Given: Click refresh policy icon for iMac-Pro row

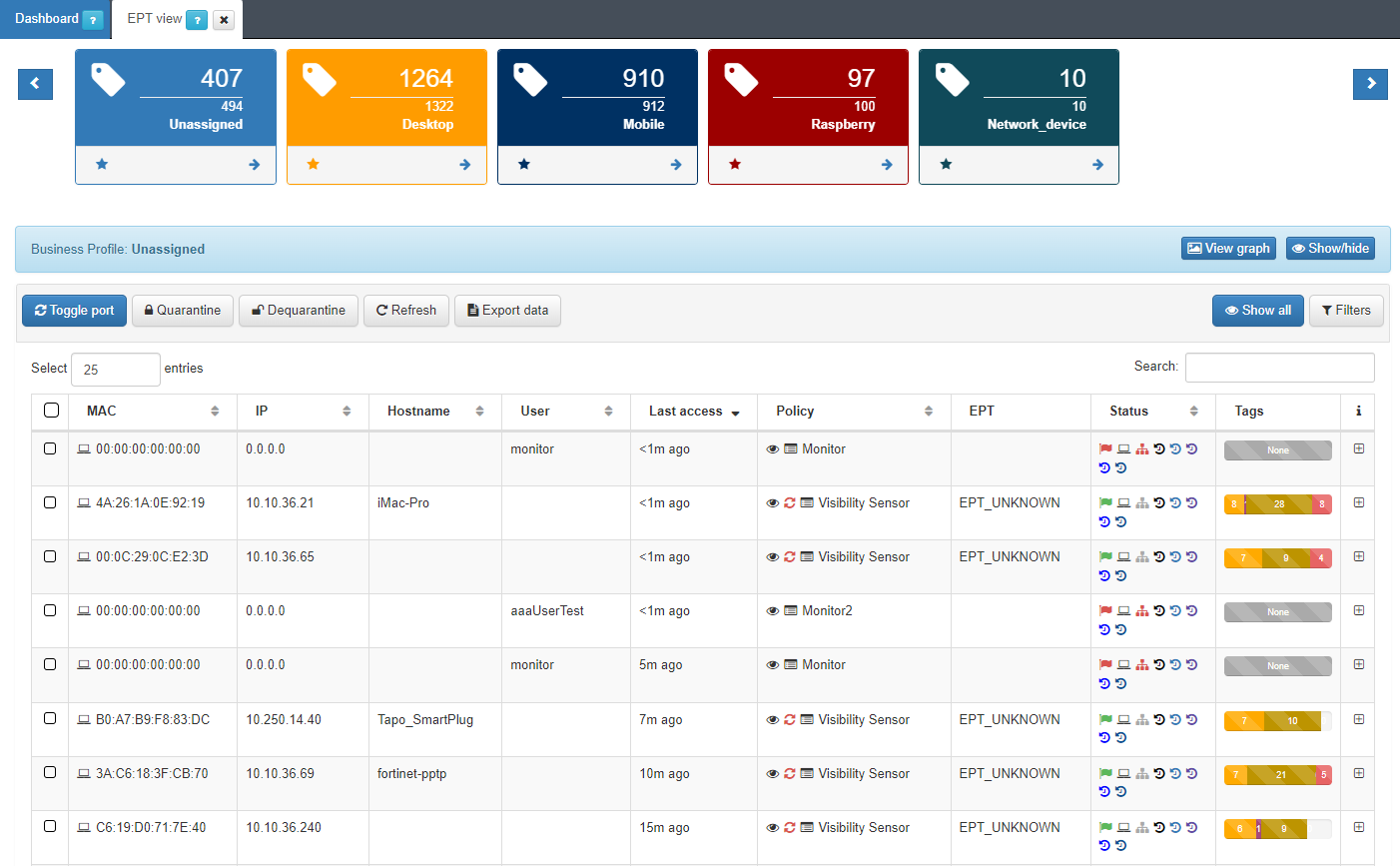Looking at the screenshot, I should (790, 503).
